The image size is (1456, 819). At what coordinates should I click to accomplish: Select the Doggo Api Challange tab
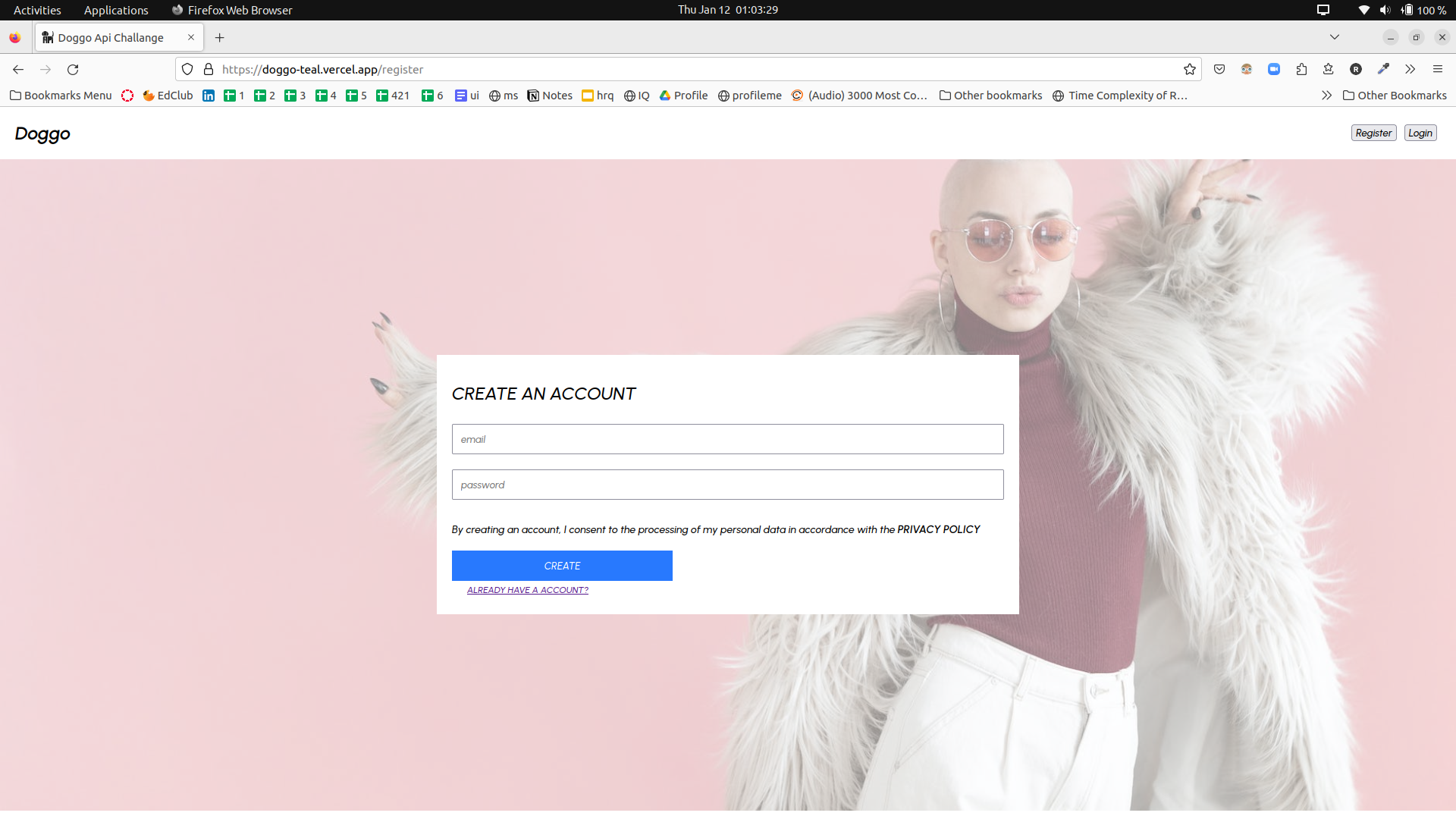111,37
